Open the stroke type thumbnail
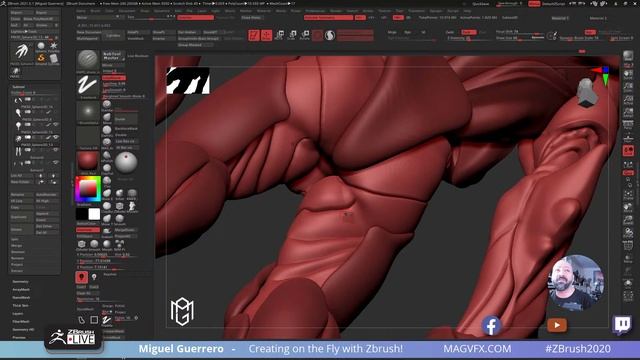The width and height of the screenshot is (640, 360). pos(87,86)
